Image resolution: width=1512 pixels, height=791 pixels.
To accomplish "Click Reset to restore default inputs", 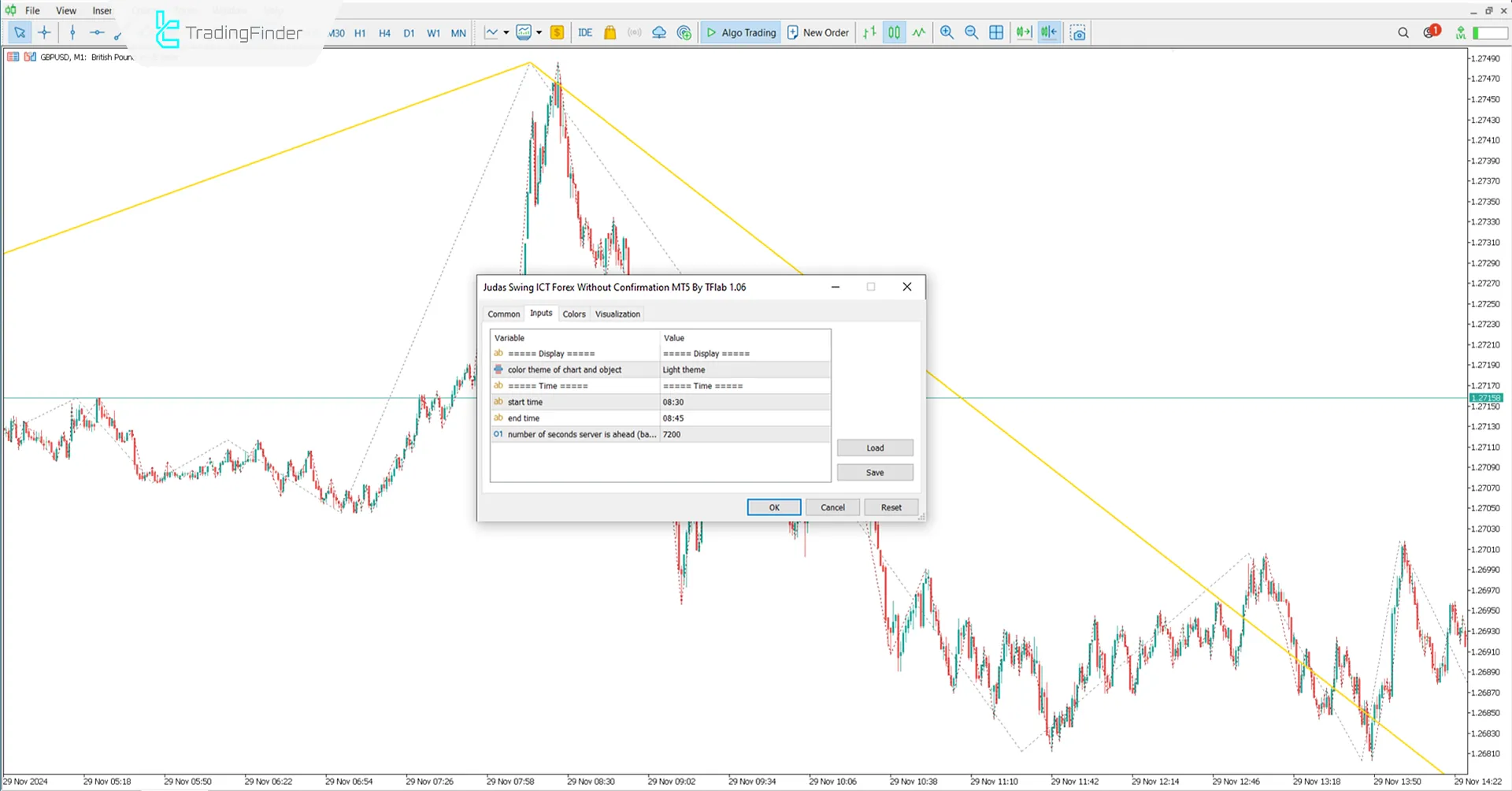I will click(x=891, y=507).
